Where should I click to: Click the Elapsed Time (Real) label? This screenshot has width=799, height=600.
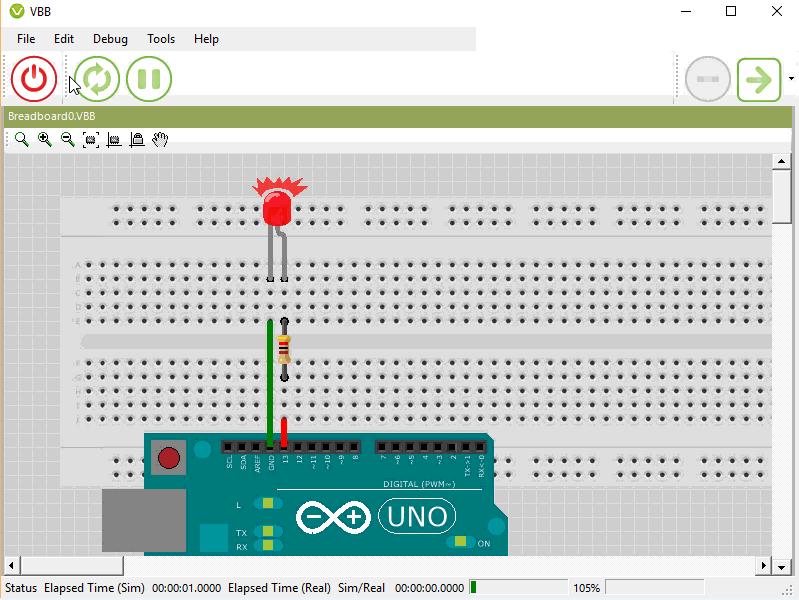click(279, 588)
